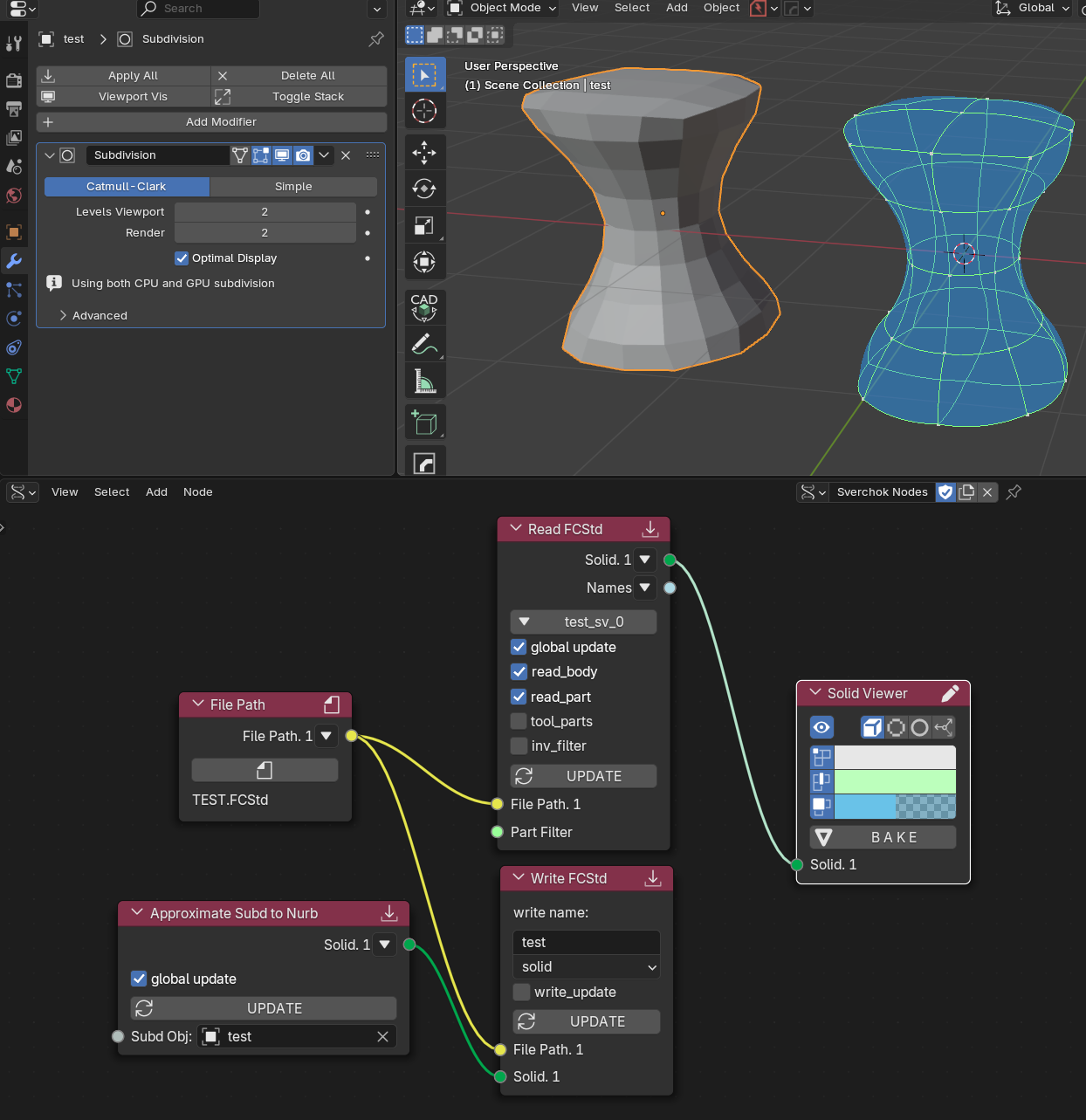
Task: Open the node editor Node menu
Action: coord(198,492)
